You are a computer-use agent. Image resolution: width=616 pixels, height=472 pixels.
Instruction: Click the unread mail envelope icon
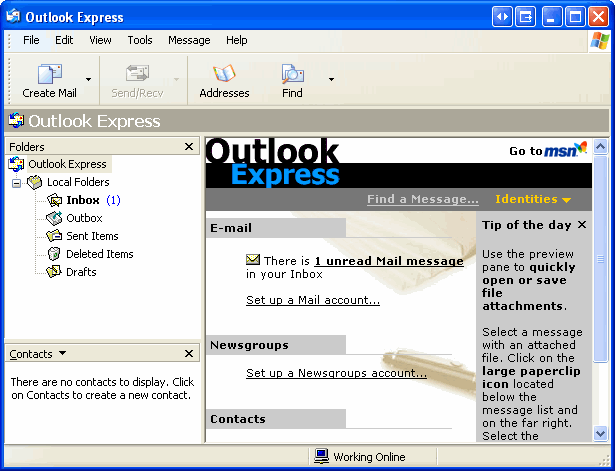pyautogui.click(x=253, y=259)
